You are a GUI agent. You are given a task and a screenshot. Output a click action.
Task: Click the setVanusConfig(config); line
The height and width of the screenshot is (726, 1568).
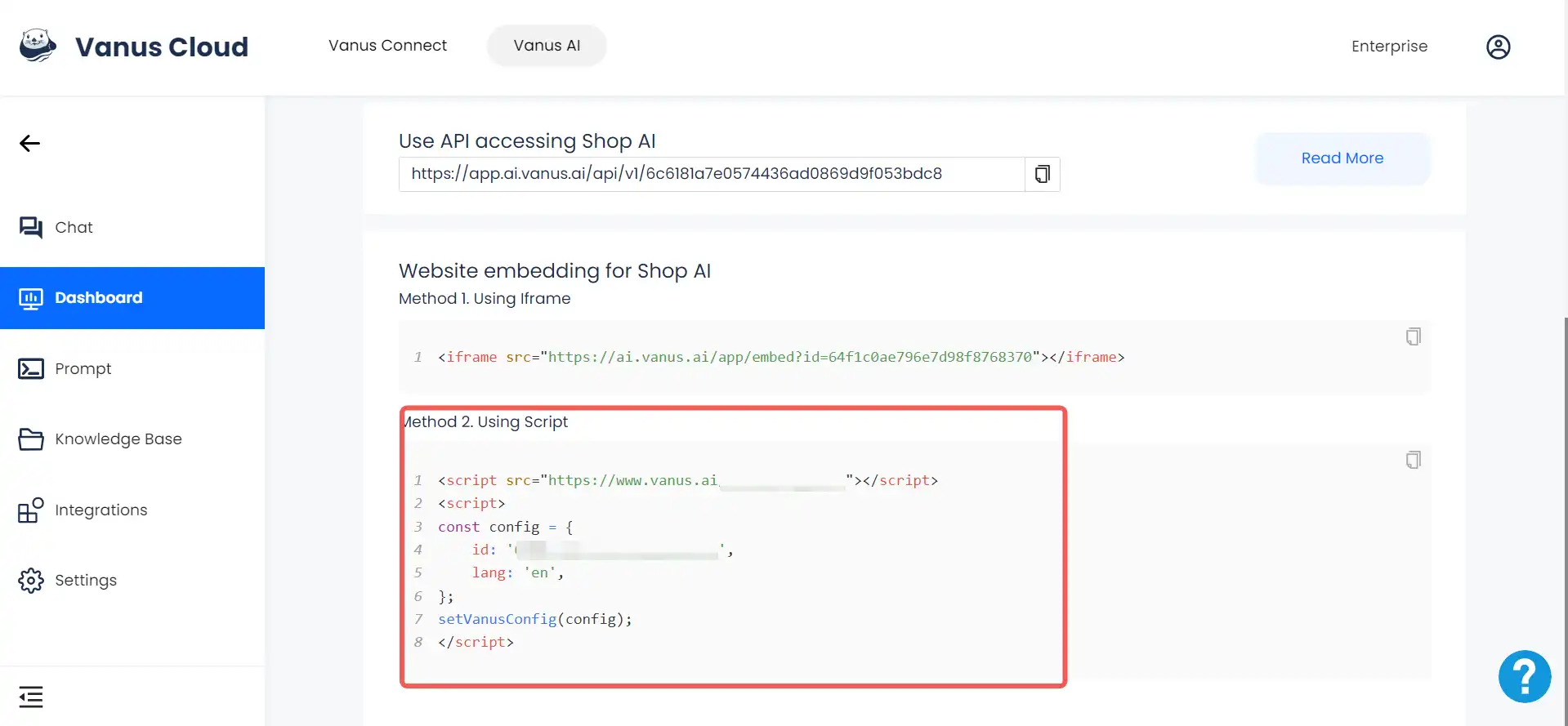point(535,619)
